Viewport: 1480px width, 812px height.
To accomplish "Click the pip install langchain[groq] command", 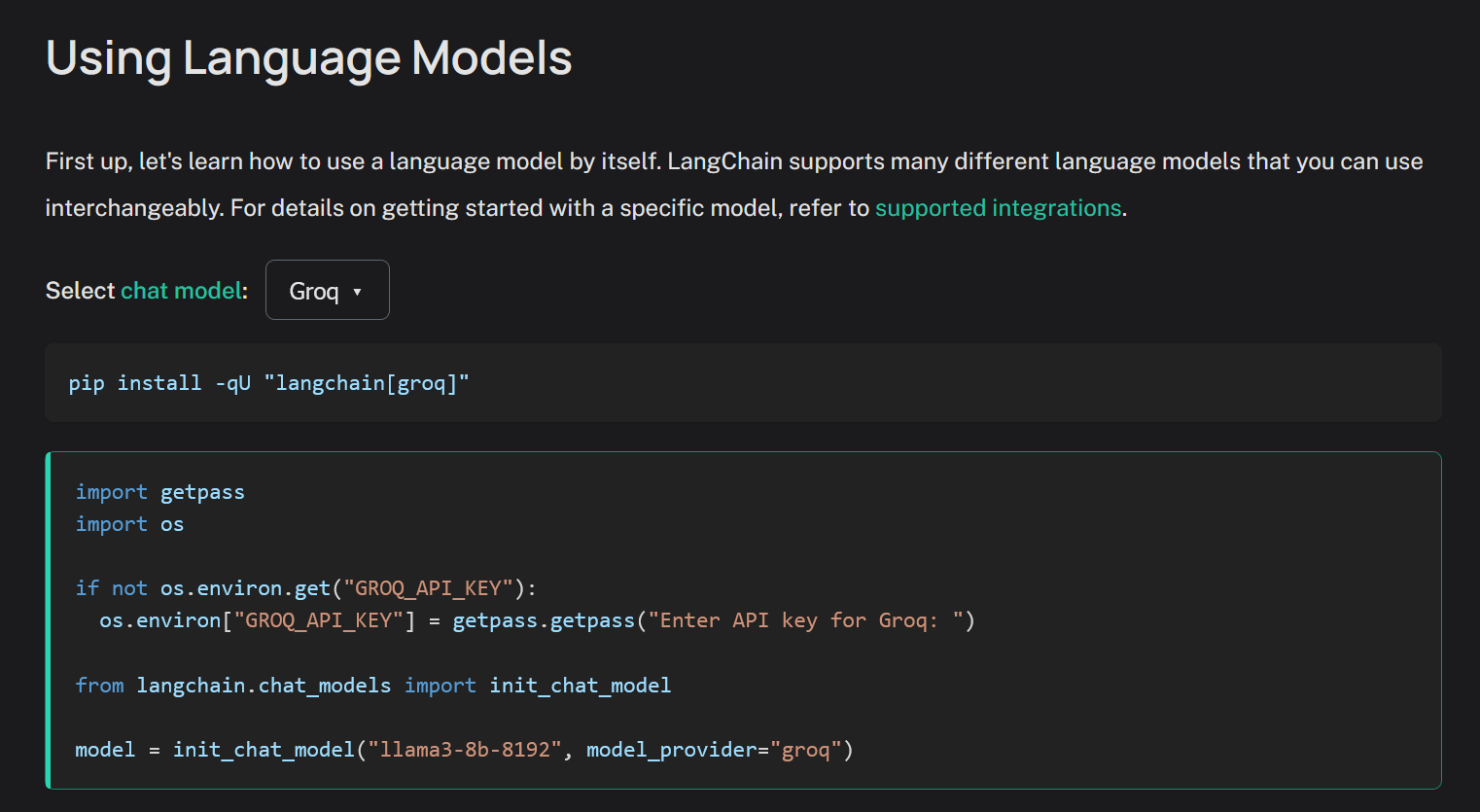I will coord(268,383).
